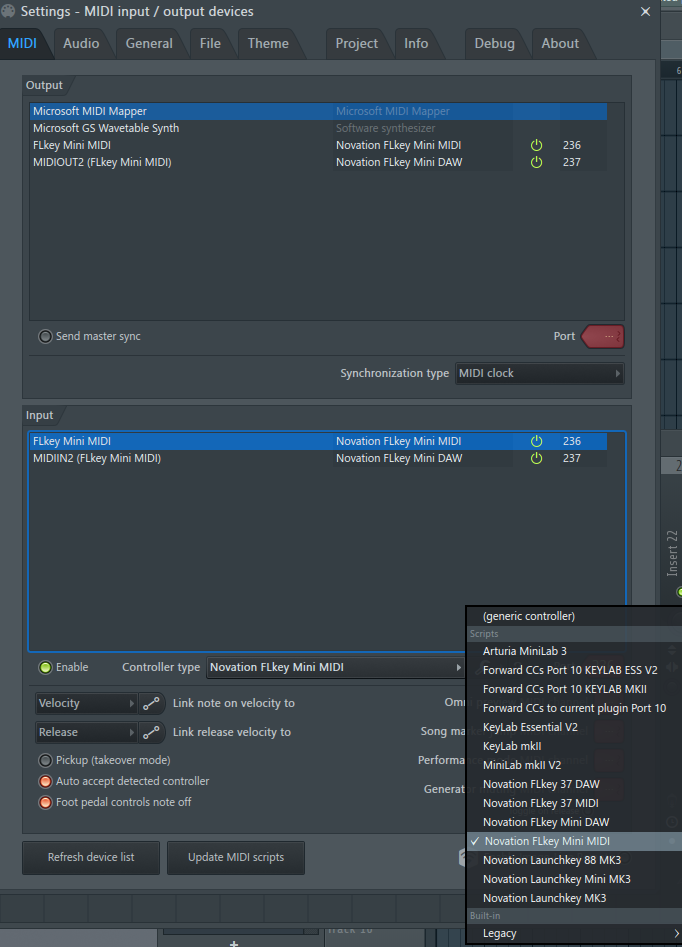Close the Settings window
This screenshot has height=947, width=682.
point(645,11)
